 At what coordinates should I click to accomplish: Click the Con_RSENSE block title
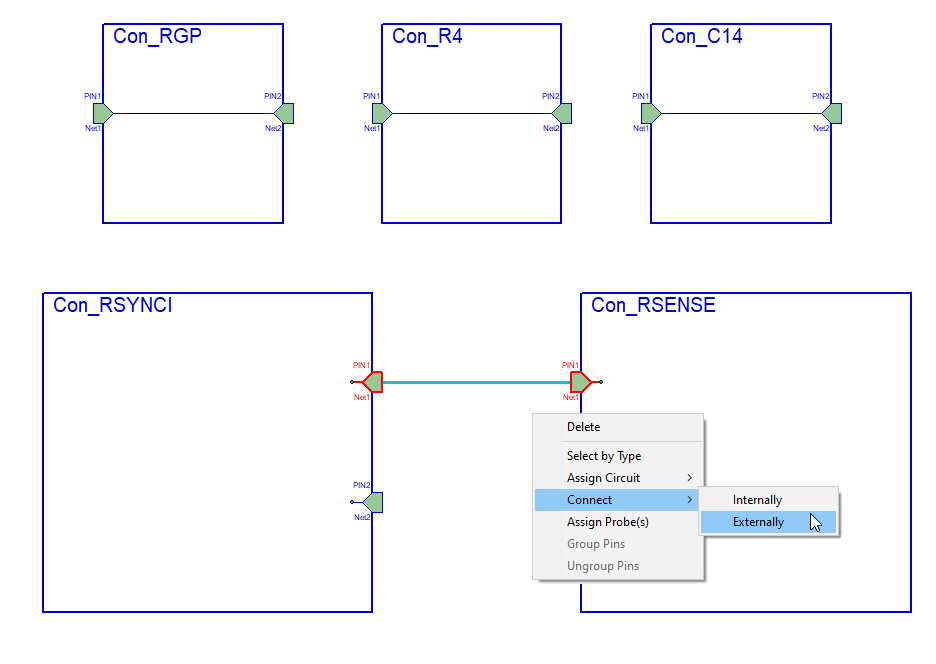click(x=653, y=305)
